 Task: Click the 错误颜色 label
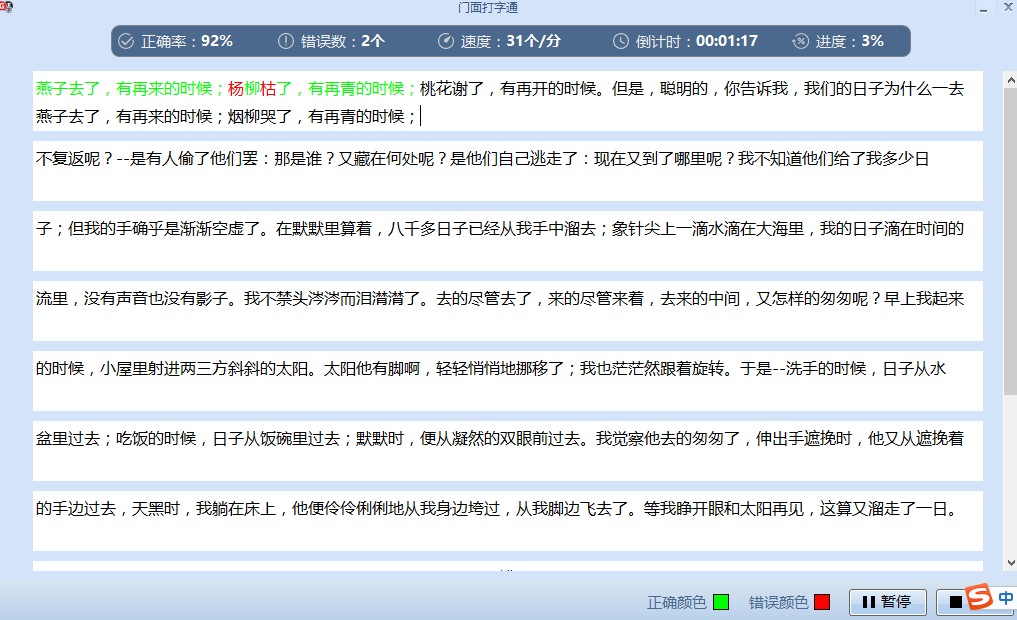coord(778,602)
